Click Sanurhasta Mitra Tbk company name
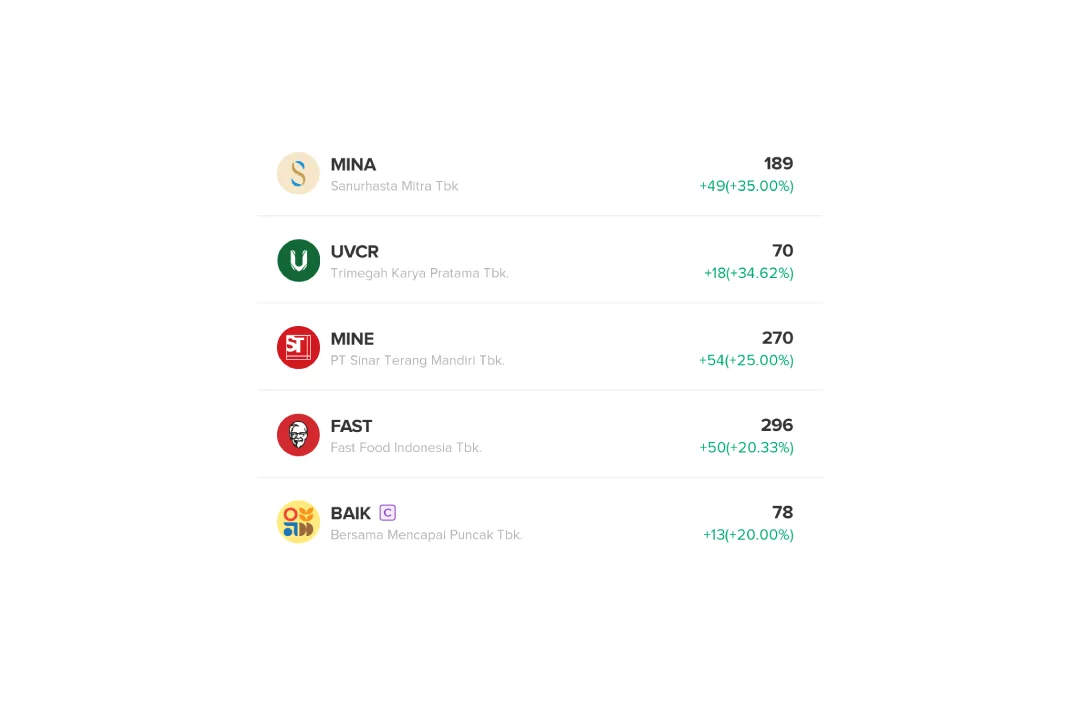This screenshot has height=720, width=1080. (394, 186)
